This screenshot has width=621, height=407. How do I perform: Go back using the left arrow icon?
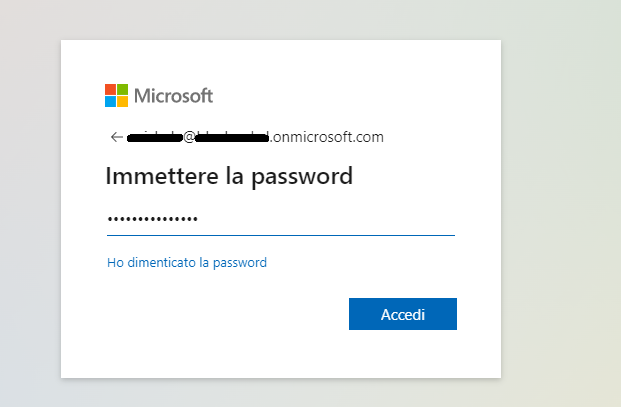coord(116,137)
